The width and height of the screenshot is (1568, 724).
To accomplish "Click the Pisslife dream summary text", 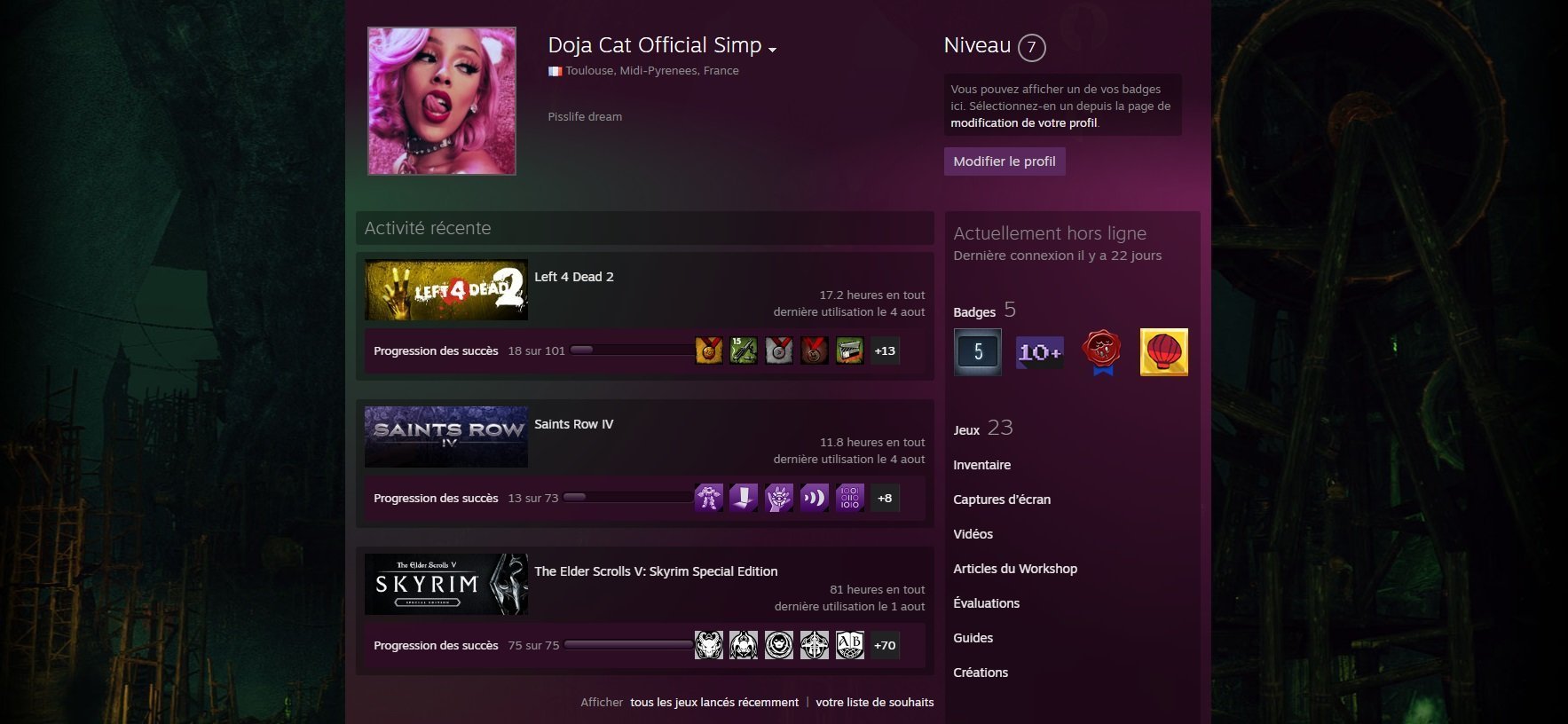I will tap(585, 116).
